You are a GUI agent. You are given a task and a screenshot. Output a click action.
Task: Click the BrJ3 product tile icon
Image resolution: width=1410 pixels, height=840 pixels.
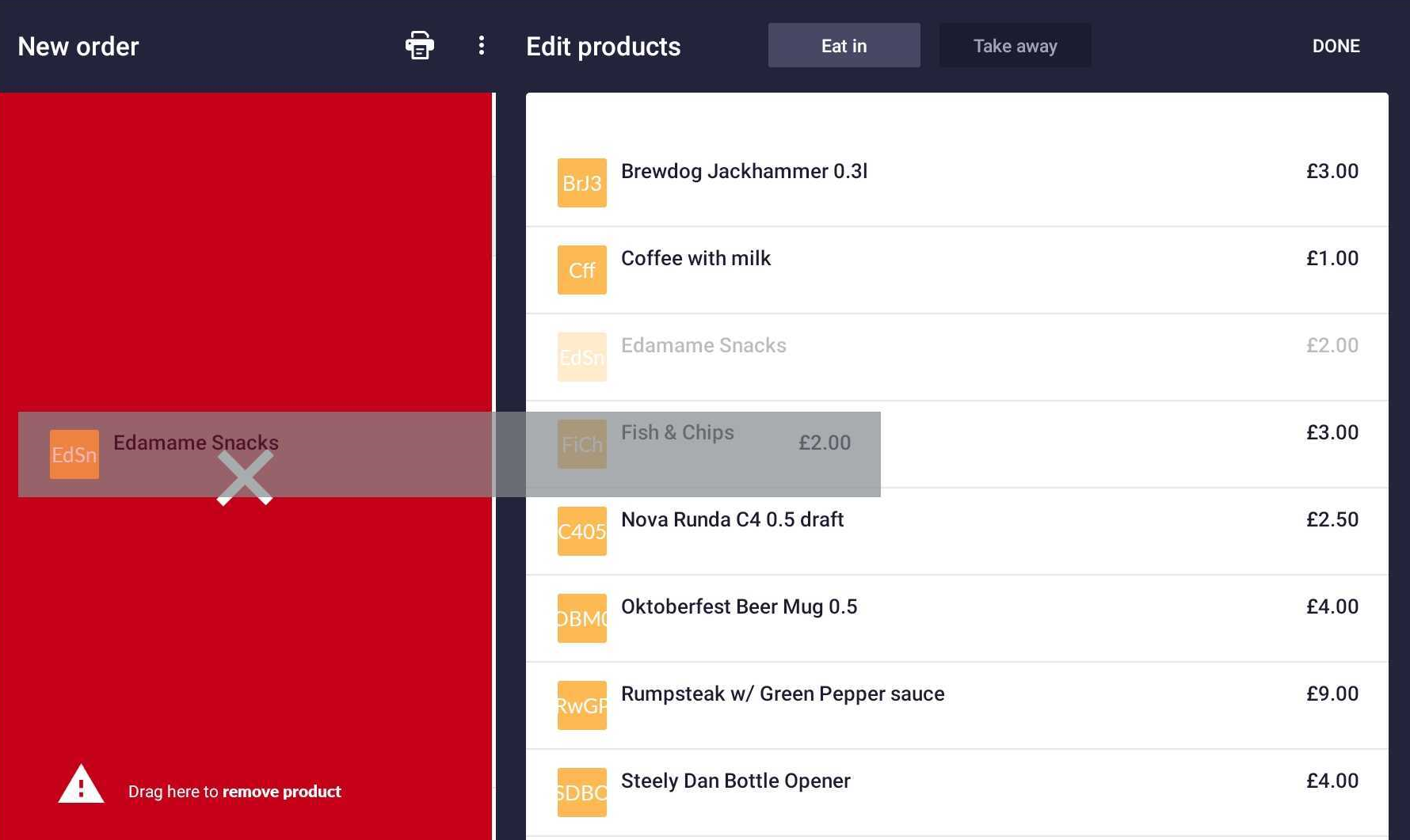tap(581, 183)
